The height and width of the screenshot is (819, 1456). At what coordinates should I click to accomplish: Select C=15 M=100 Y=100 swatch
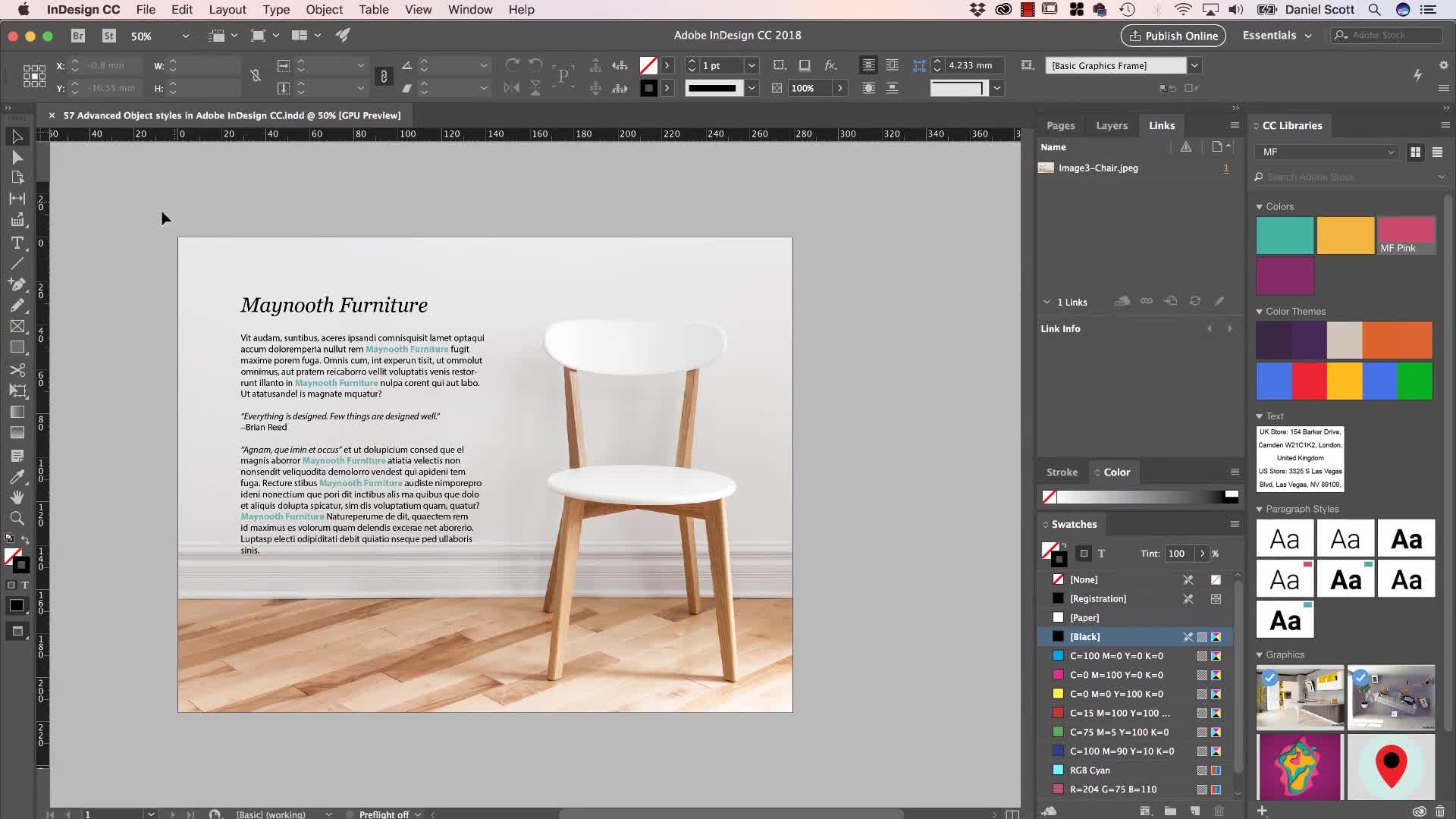pyautogui.click(x=1135, y=713)
